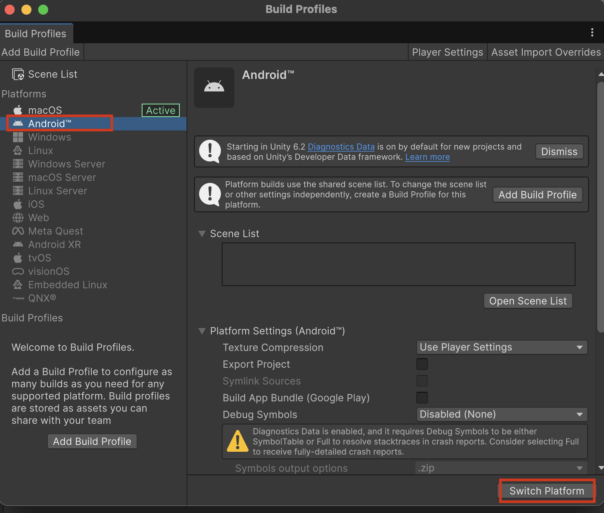Collapse the Scene List section triangle
The width and height of the screenshot is (604, 513).
click(201, 234)
